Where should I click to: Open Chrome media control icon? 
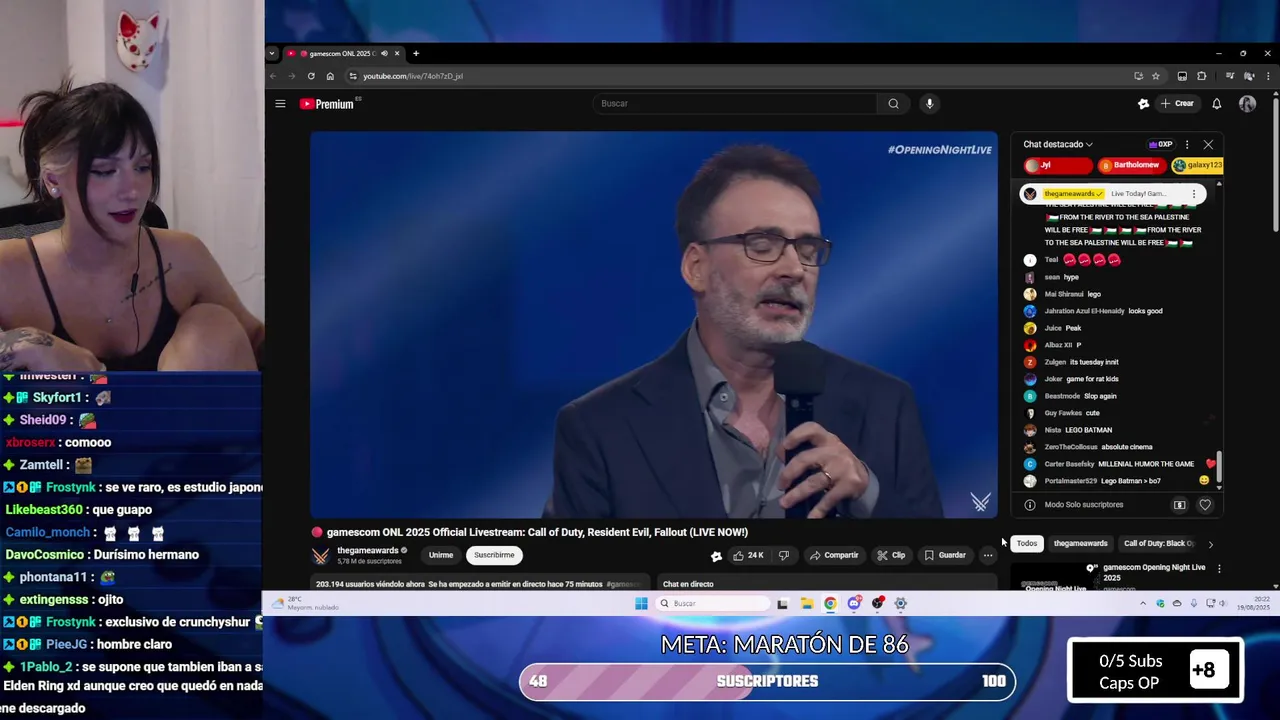1230,76
